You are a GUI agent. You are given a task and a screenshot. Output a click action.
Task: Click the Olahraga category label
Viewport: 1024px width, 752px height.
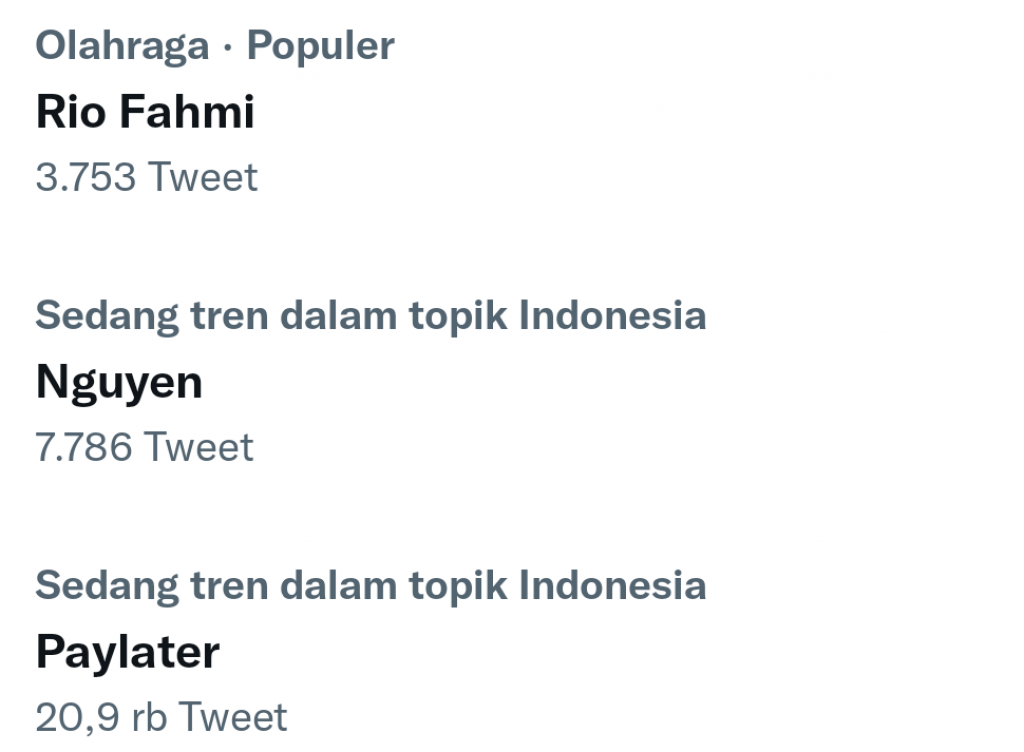(122, 46)
